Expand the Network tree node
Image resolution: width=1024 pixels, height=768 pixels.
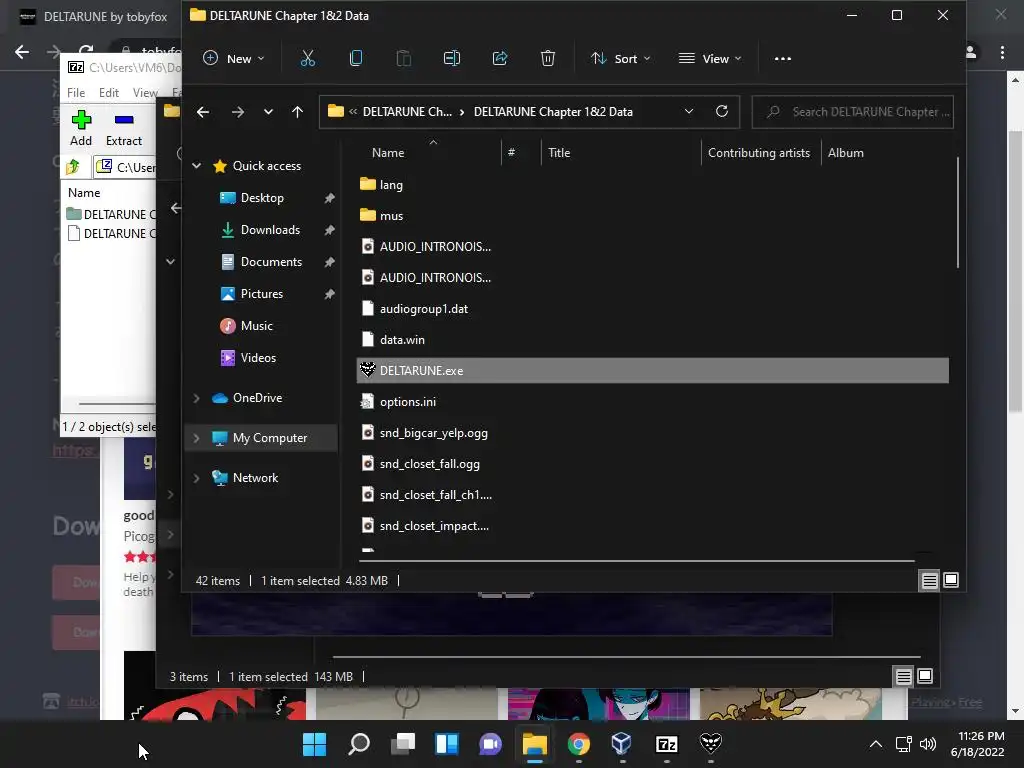(x=196, y=477)
